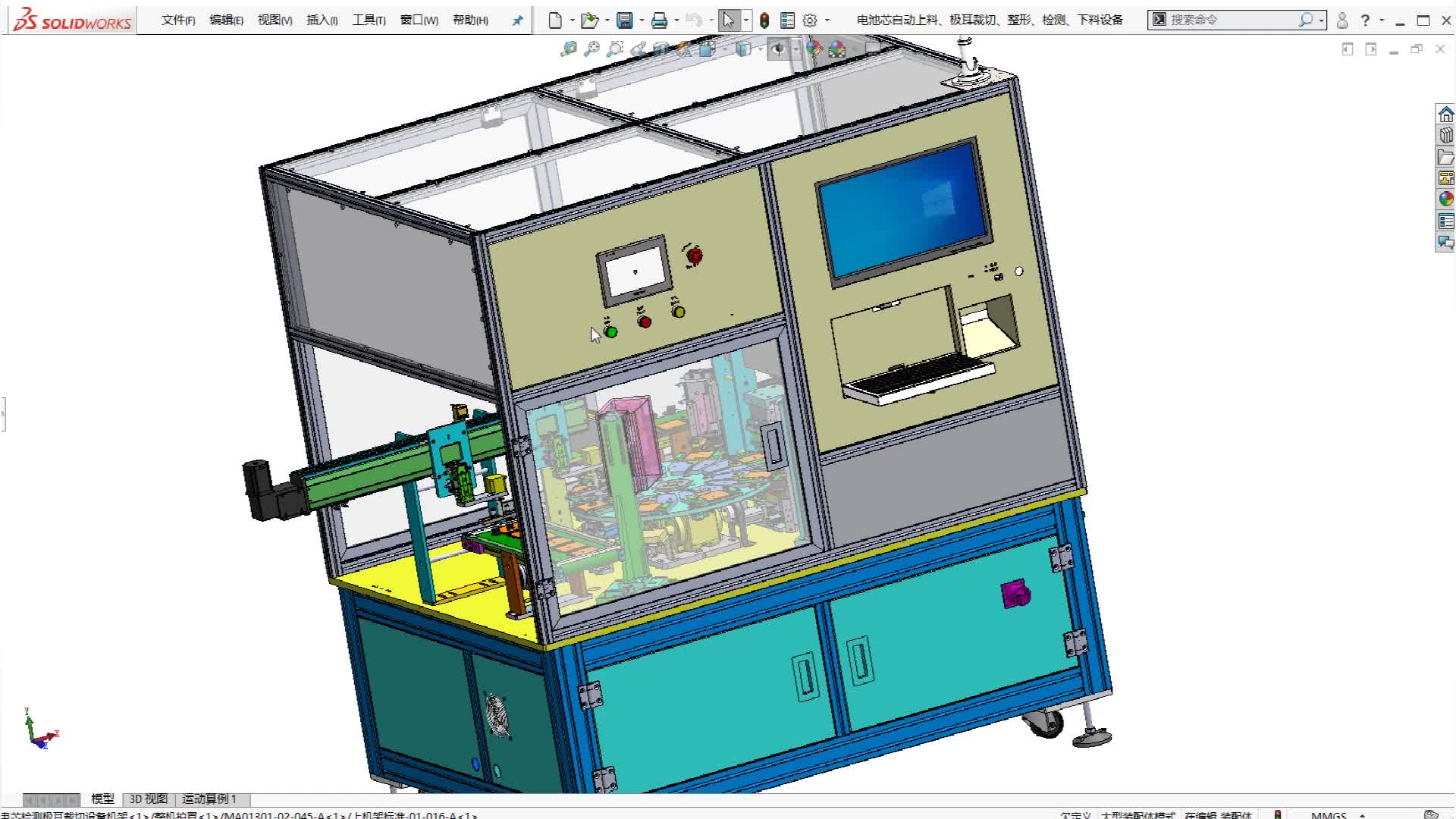Click the Rebuild traffic light icon
This screenshot has width=1456, height=819.
(x=764, y=20)
